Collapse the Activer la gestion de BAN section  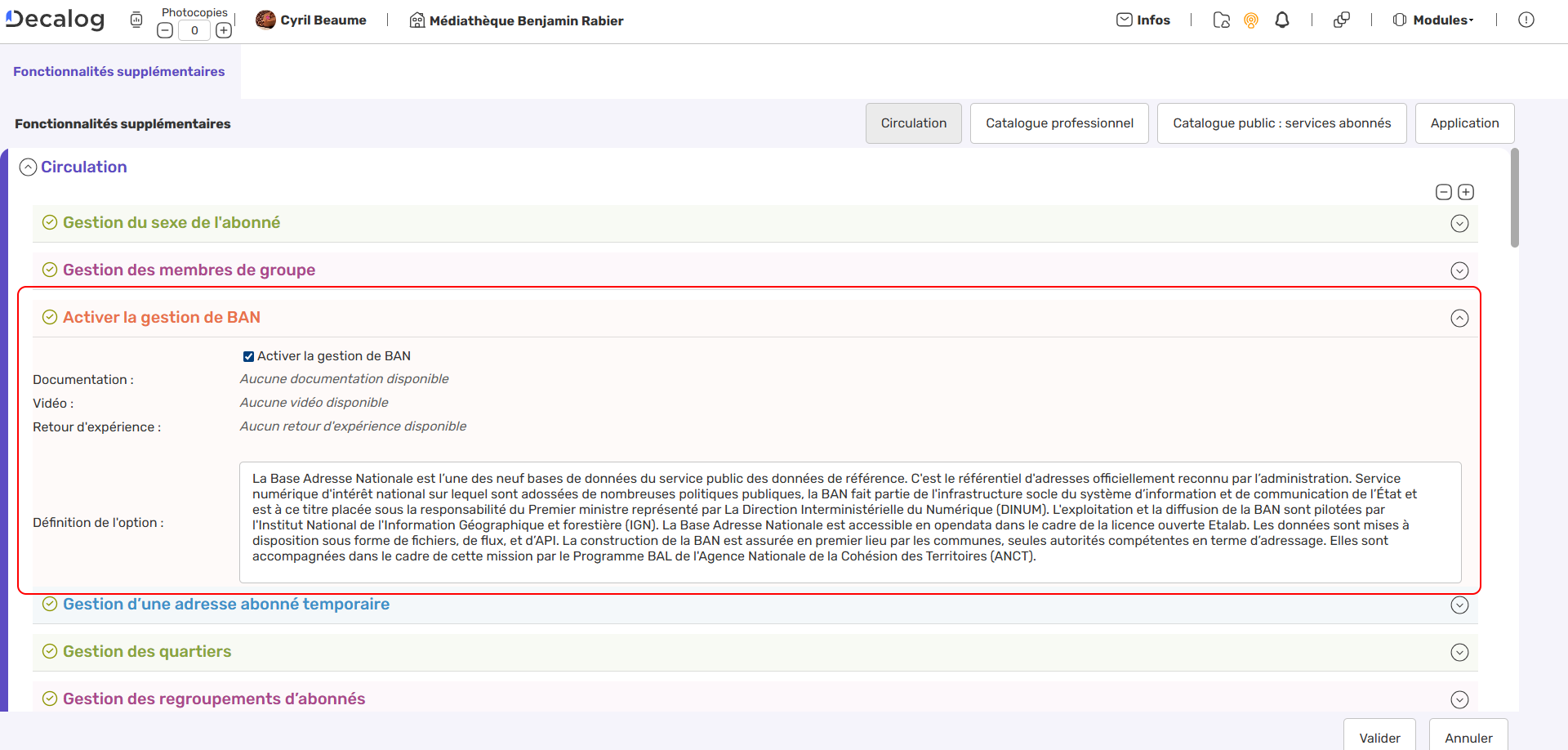coord(1459,319)
